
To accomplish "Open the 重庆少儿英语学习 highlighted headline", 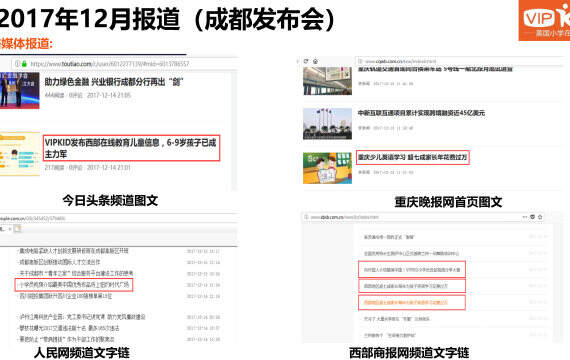I will [413, 157].
